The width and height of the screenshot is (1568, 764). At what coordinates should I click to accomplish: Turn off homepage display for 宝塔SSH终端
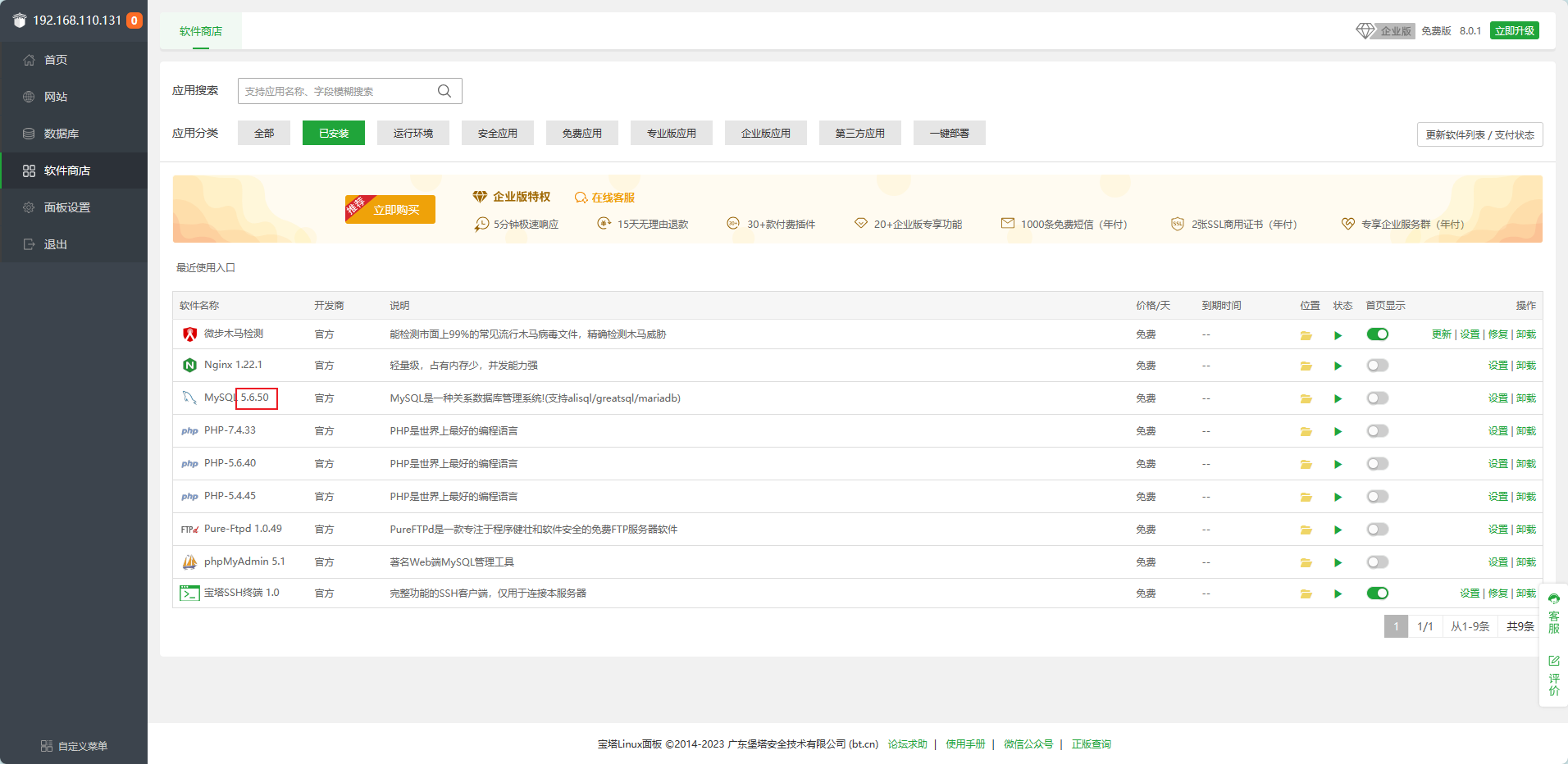click(1377, 593)
